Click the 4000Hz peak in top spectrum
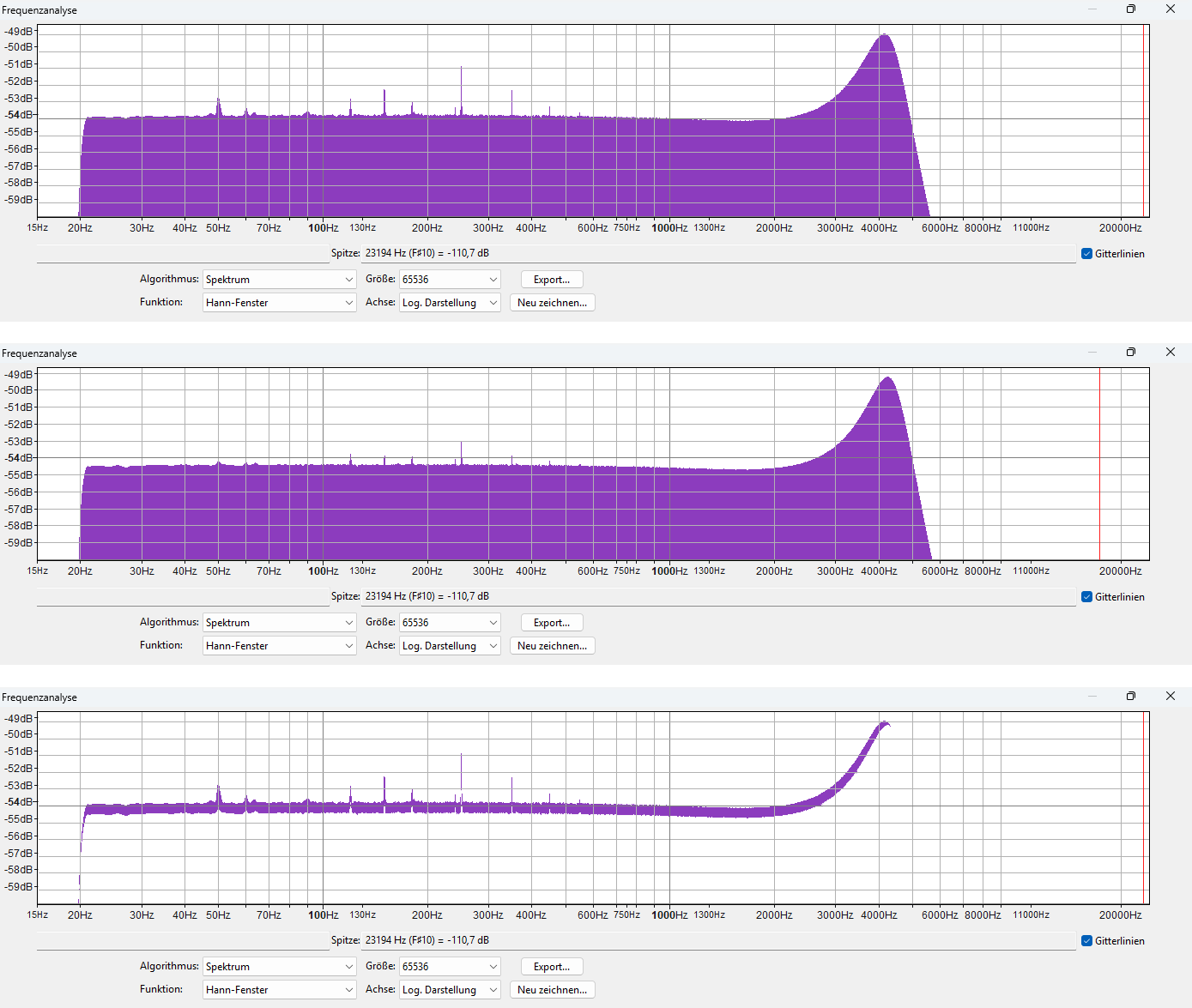Image resolution: width=1192 pixels, height=1008 pixels. point(885,36)
